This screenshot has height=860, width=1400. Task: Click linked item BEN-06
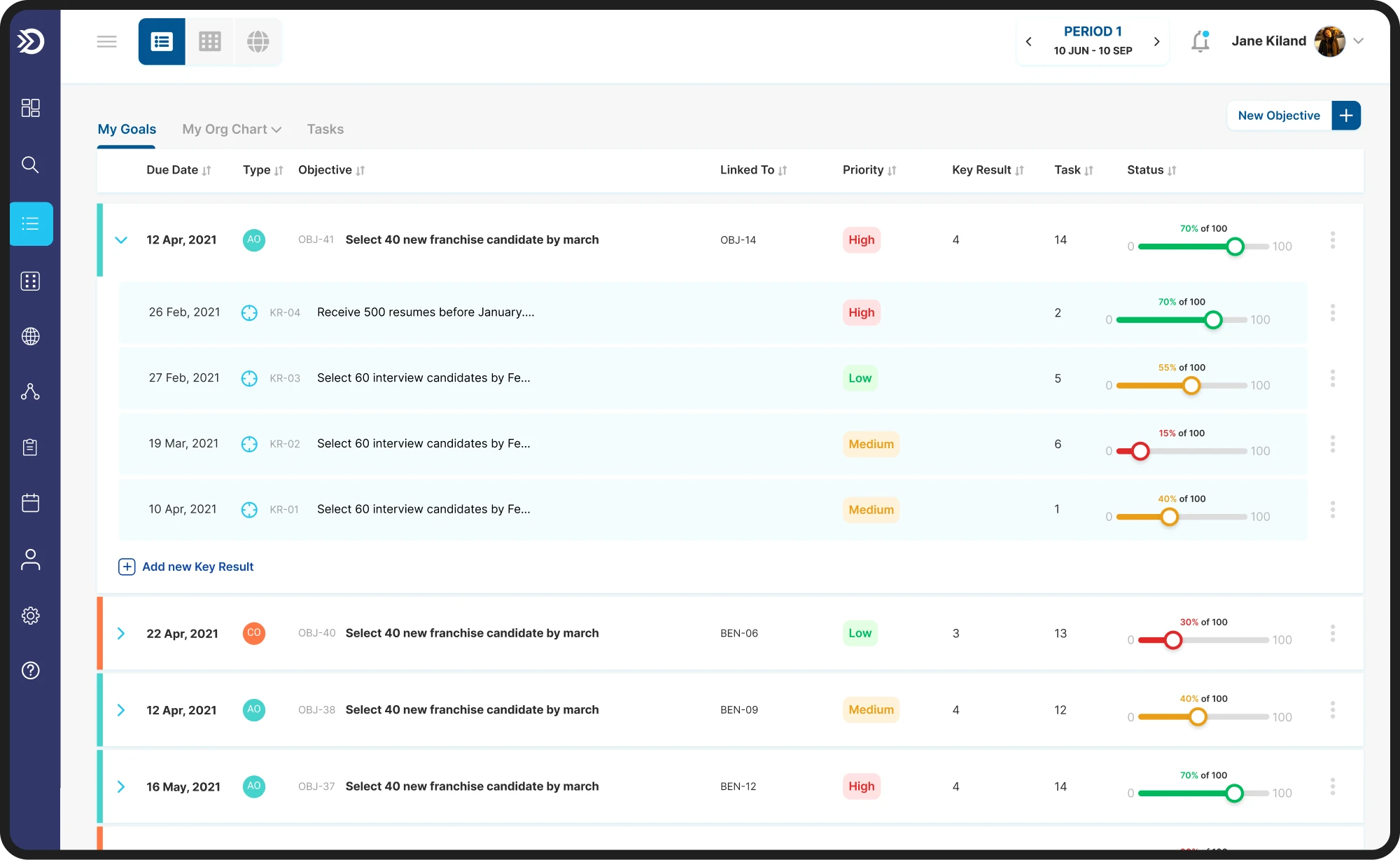739,634
